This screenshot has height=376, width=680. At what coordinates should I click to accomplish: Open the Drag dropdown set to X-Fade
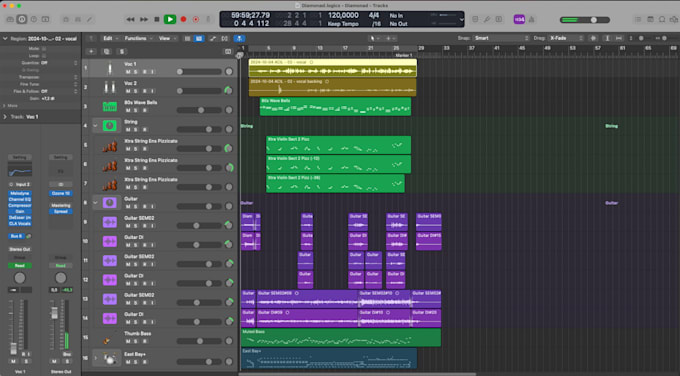click(x=566, y=38)
